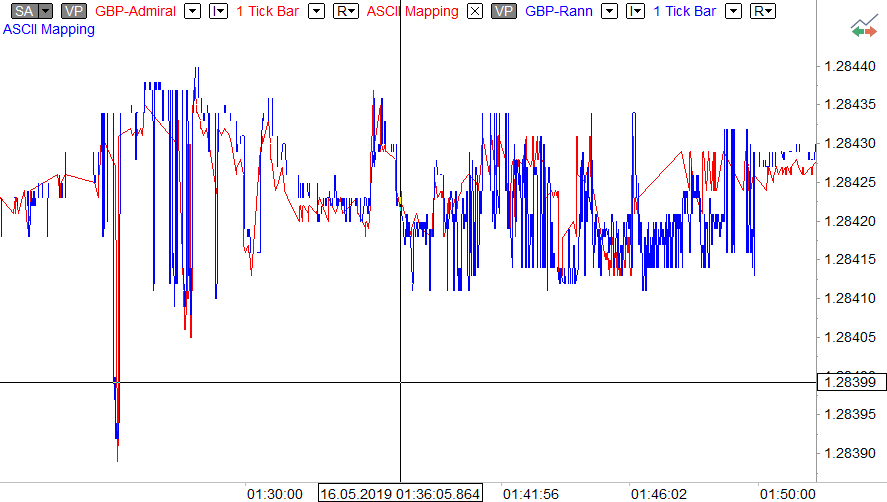Viewport: 887px width, 502px height.
Task: Click the red ASCII Mapping label
Action: [x=412, y=11]
